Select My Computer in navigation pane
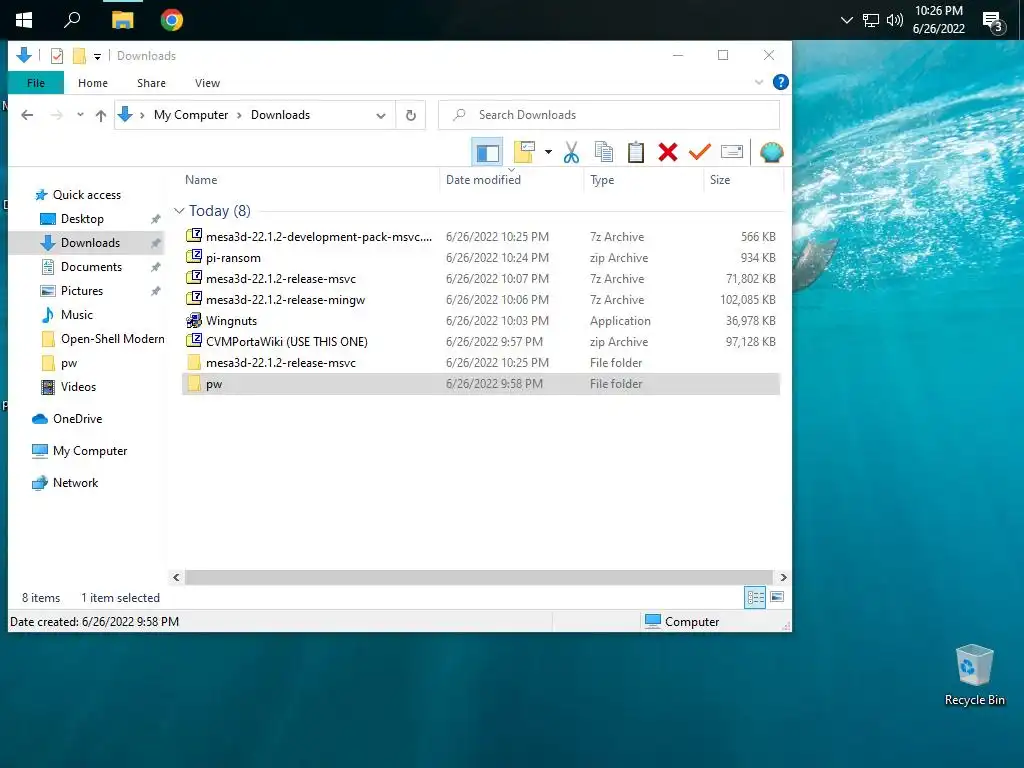 (x=89, y=451)
